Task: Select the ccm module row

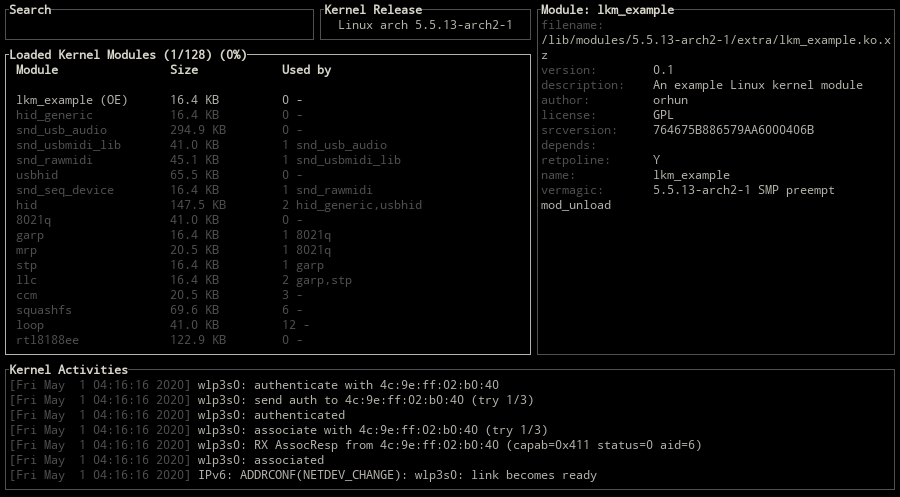Action: tap(267, 295)
